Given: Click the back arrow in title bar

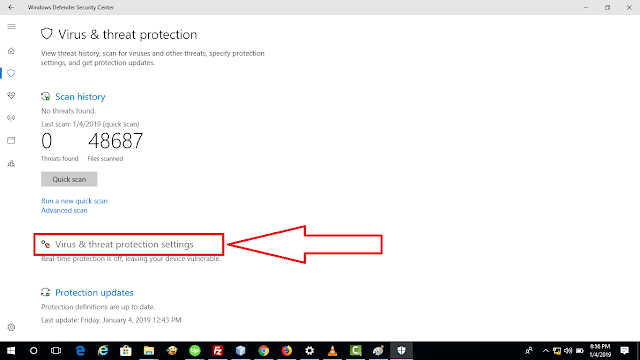Looking at the screenshot, I should (11, 7).
